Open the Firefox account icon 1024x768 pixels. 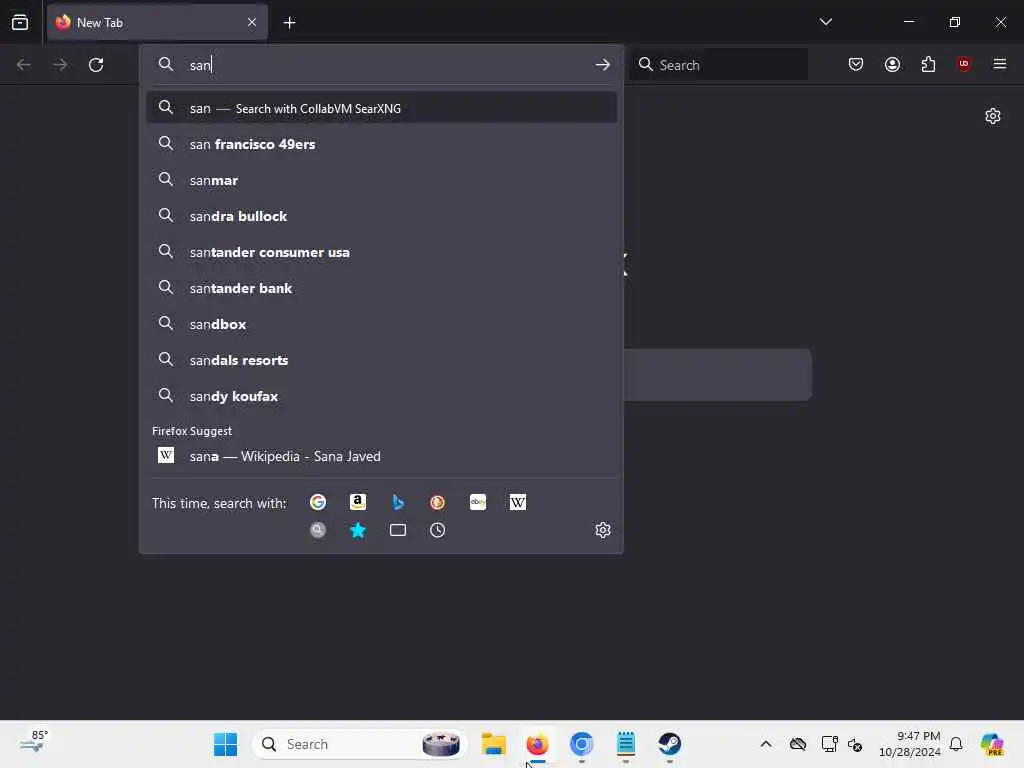(x=892, y=64)
